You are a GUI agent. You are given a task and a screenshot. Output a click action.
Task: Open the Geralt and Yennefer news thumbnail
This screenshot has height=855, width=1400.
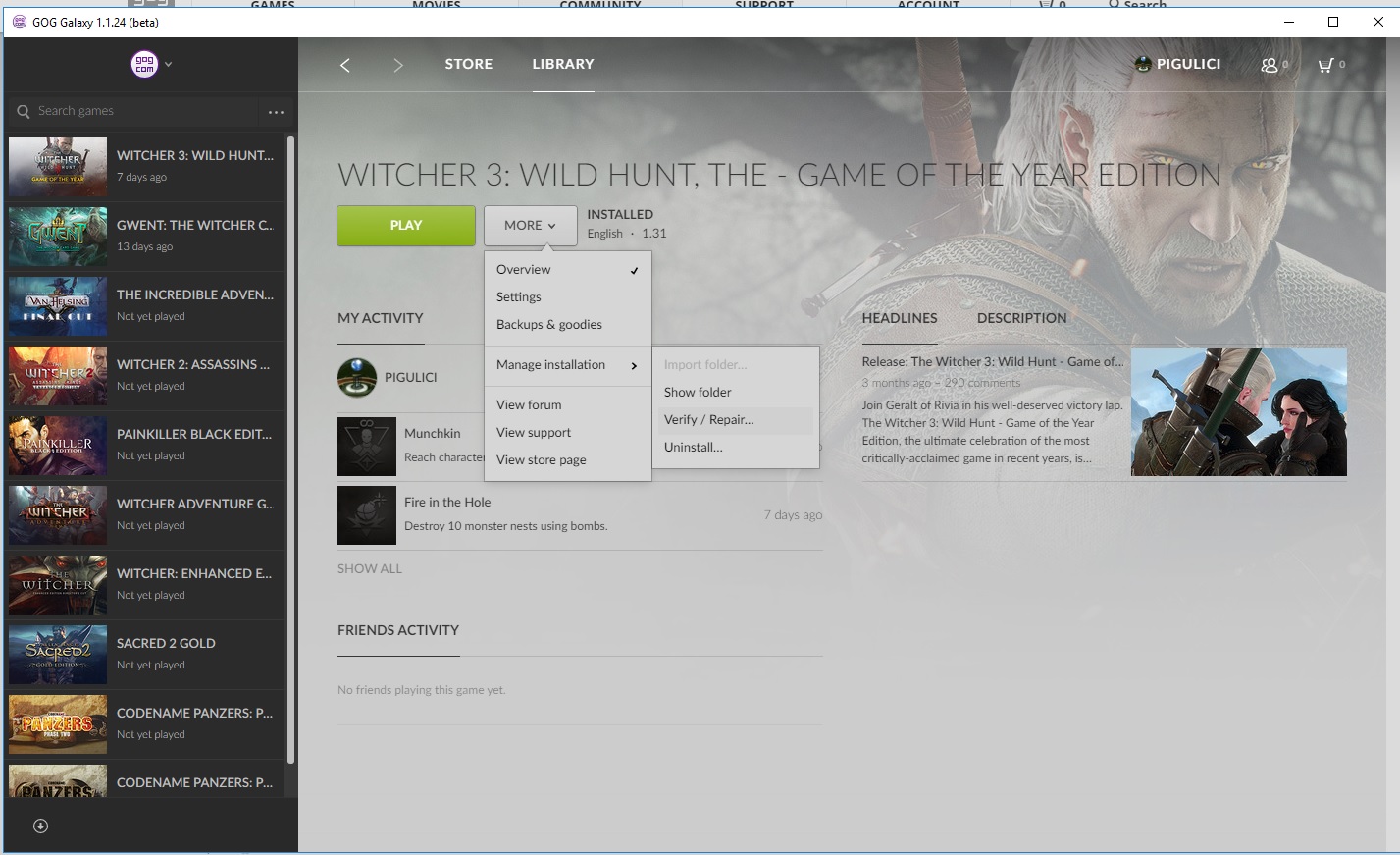coord(1238,412)
